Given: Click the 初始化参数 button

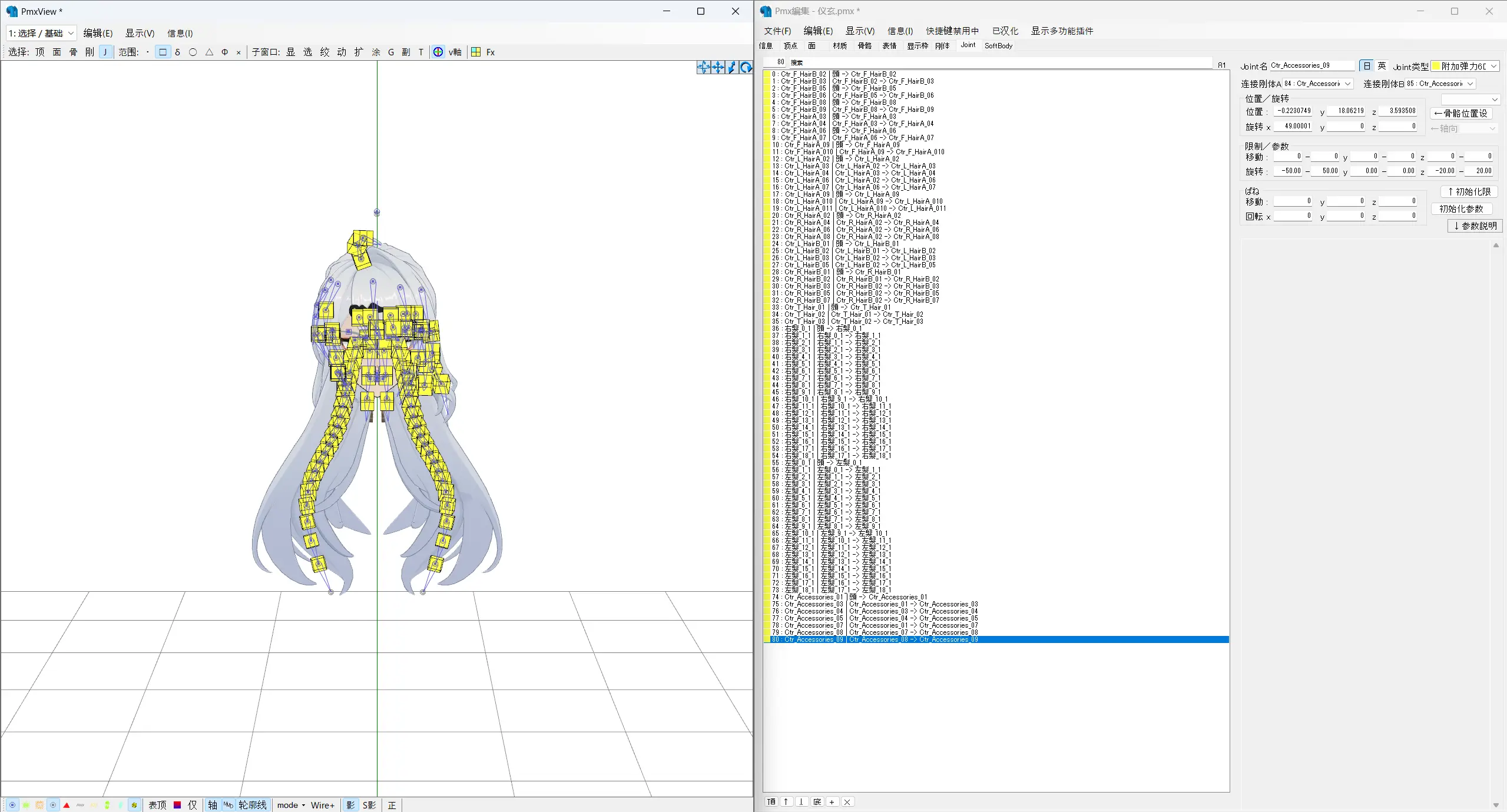Looking at the screenshot, I should (1461, 209).
